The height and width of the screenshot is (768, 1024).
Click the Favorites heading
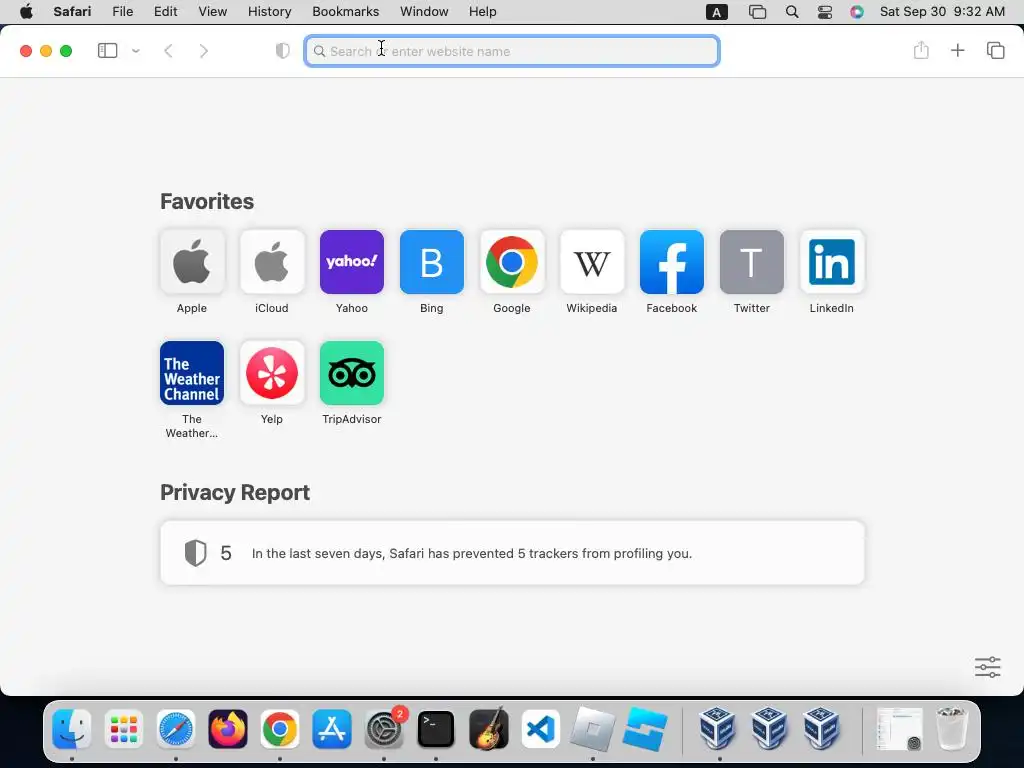tap(207, 201)
